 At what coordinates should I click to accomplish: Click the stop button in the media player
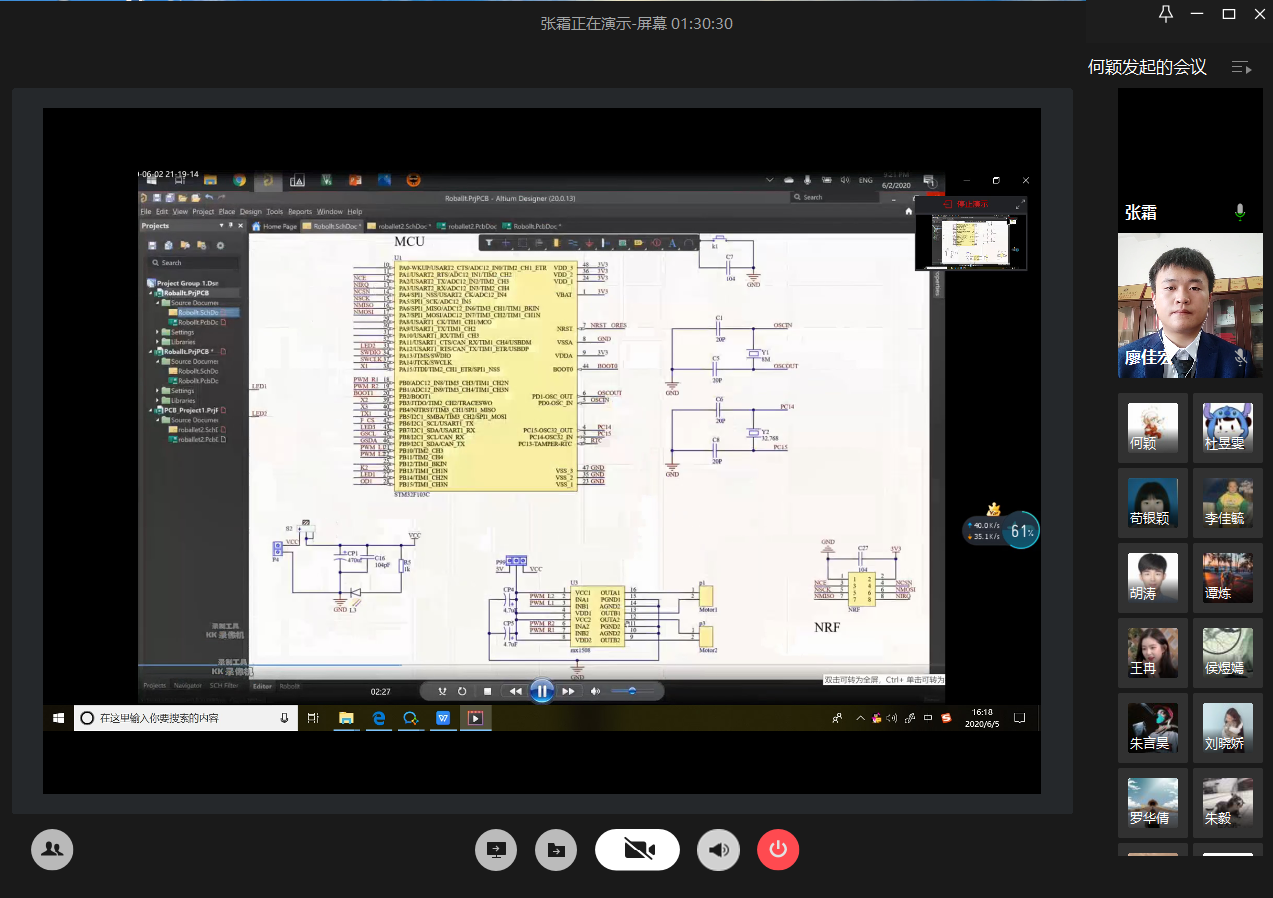click(x=487, y=691)
